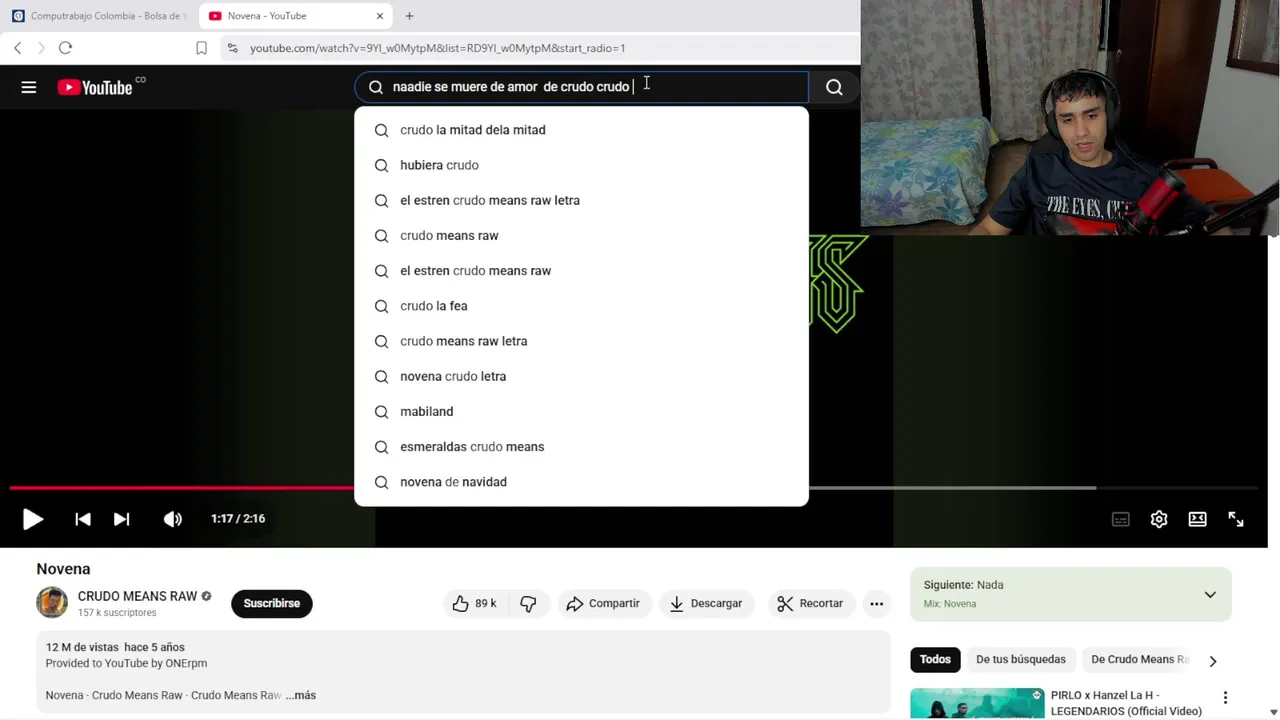Go to YouTube home via logo
Screen dimensions: 1280x720
(96, 88)
